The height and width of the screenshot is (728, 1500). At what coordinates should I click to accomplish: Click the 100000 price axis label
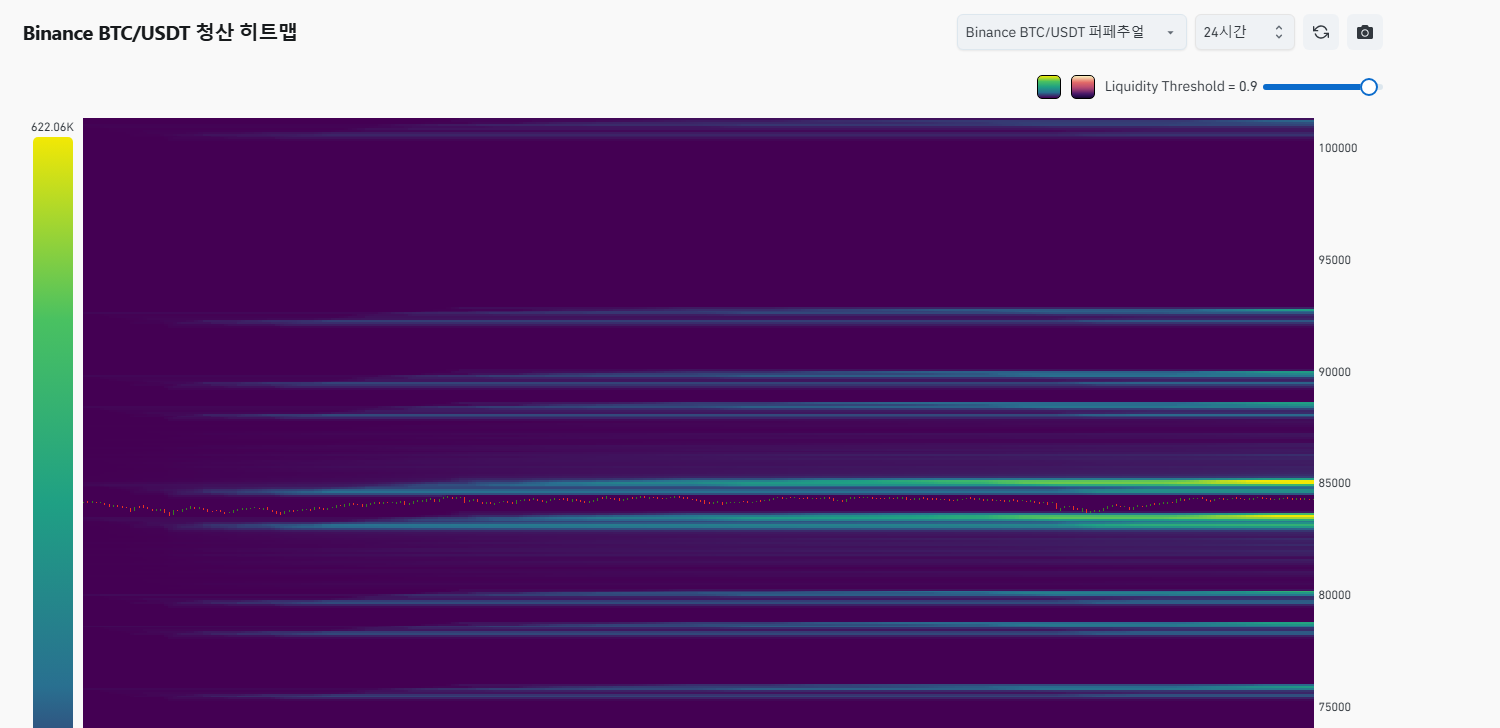tap(1337, 148)
